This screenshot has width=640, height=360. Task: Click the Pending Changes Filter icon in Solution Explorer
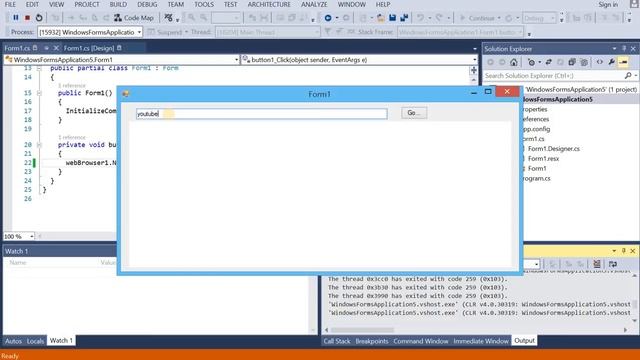(531, 62)
